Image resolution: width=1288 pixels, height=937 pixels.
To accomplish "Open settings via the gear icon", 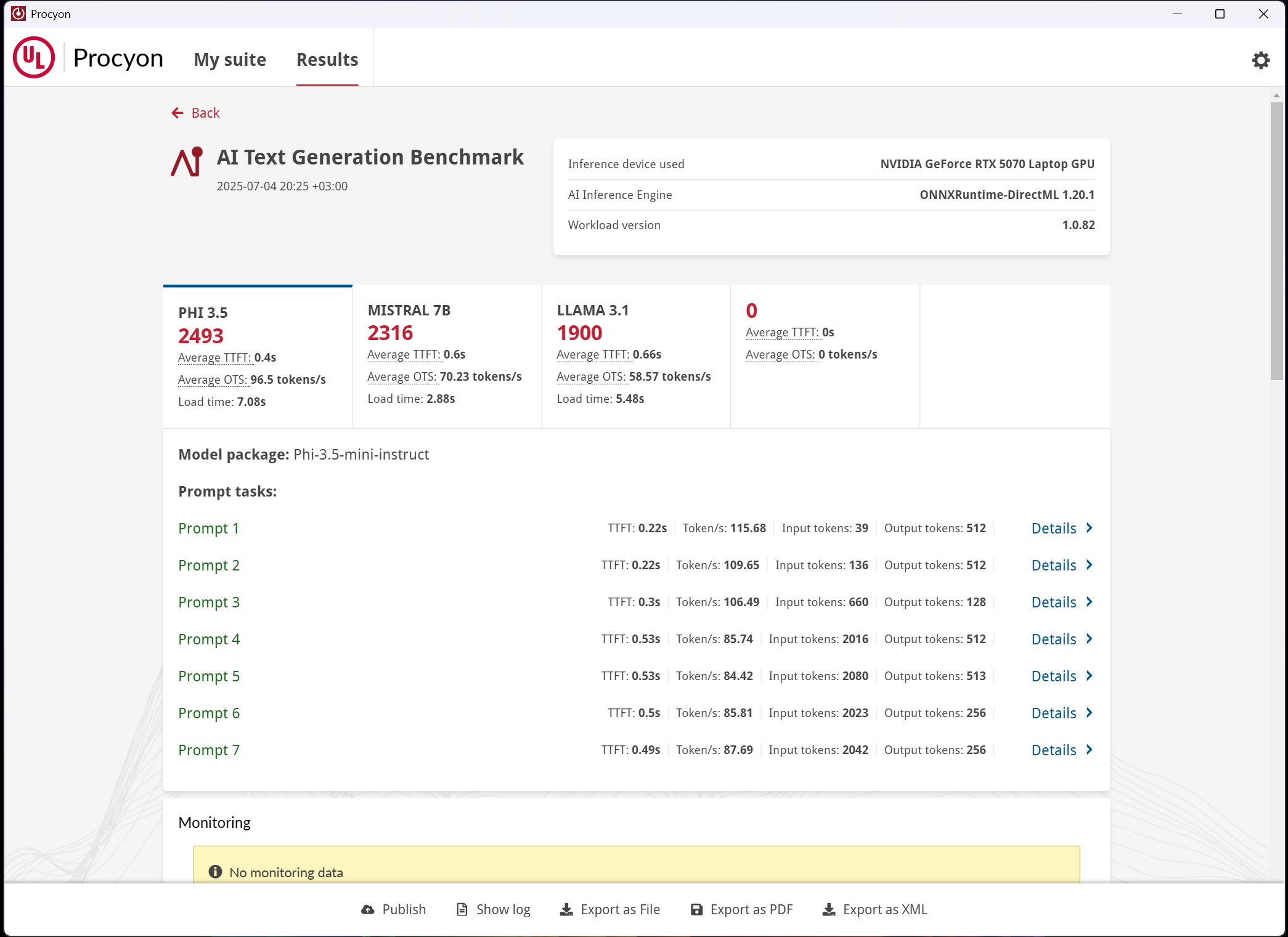I will (x=1261, y=60).
